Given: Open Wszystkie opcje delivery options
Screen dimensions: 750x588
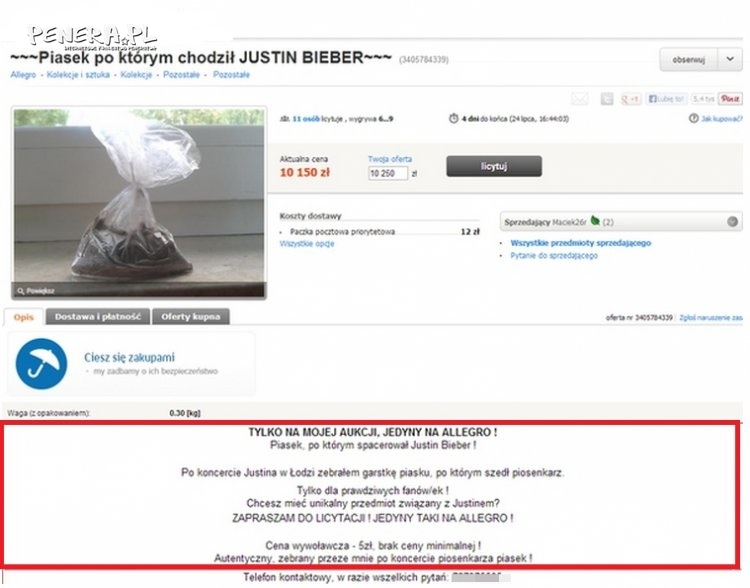Looking at the screenshot, I should 307,244.
